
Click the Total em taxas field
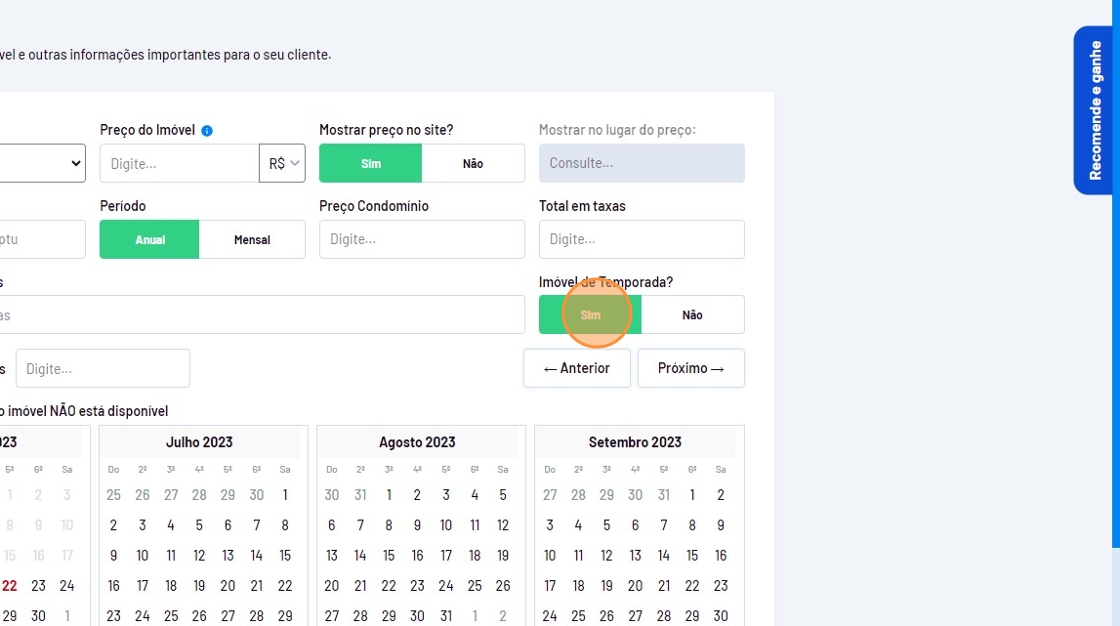641,240
